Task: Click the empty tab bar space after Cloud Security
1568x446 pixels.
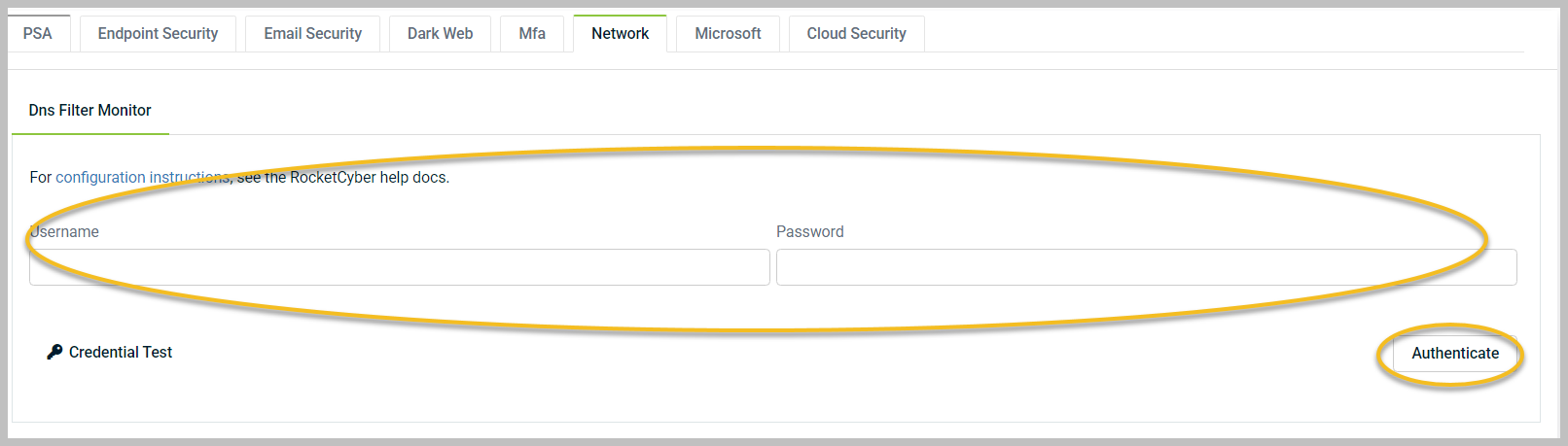Action: coord(1224,33)
